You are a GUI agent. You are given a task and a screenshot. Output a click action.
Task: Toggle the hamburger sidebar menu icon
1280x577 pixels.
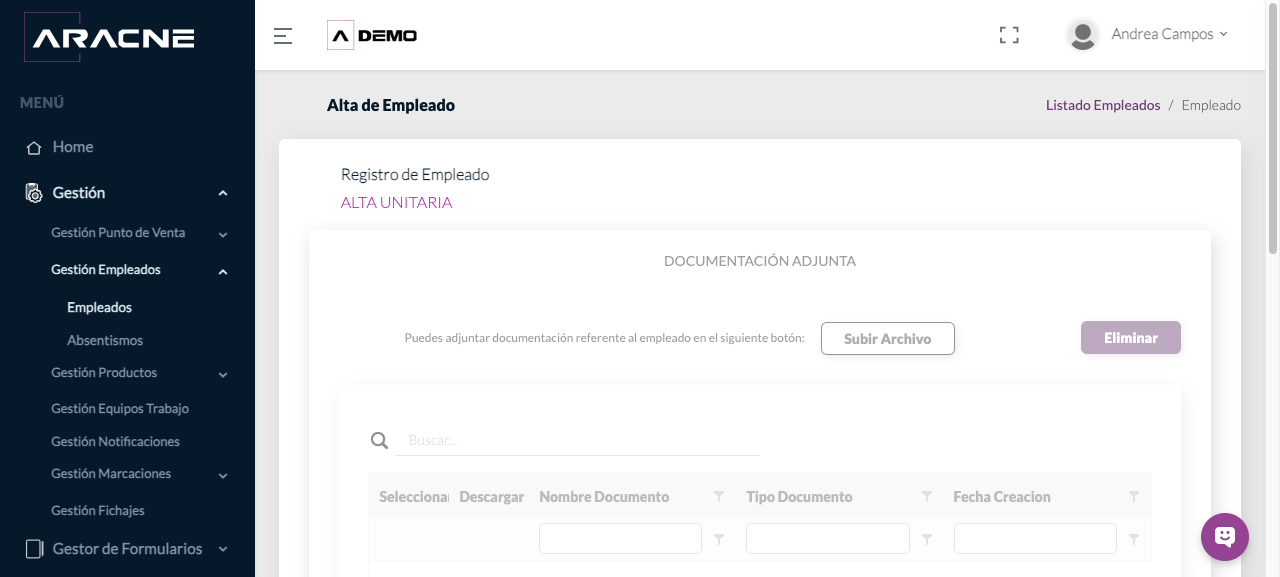283,36
